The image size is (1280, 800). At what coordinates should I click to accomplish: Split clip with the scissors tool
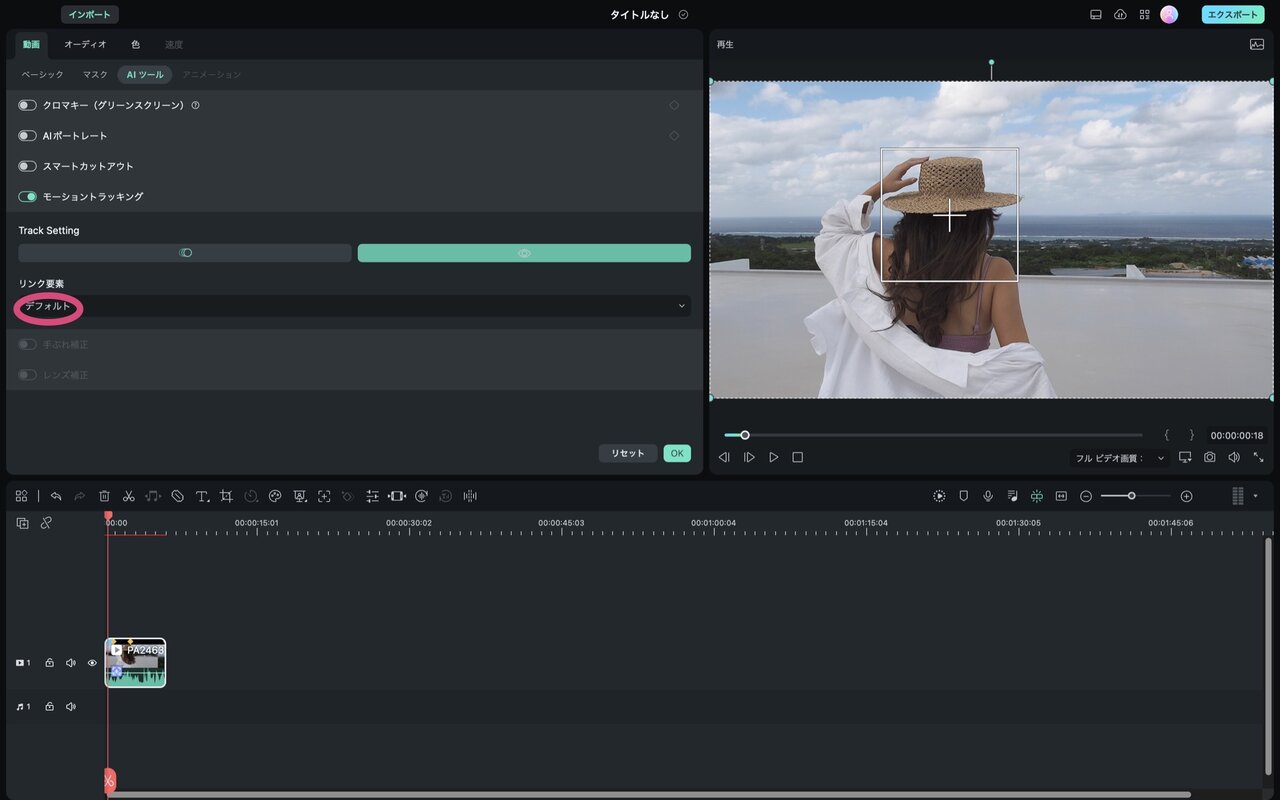click(x=129, y=496)
